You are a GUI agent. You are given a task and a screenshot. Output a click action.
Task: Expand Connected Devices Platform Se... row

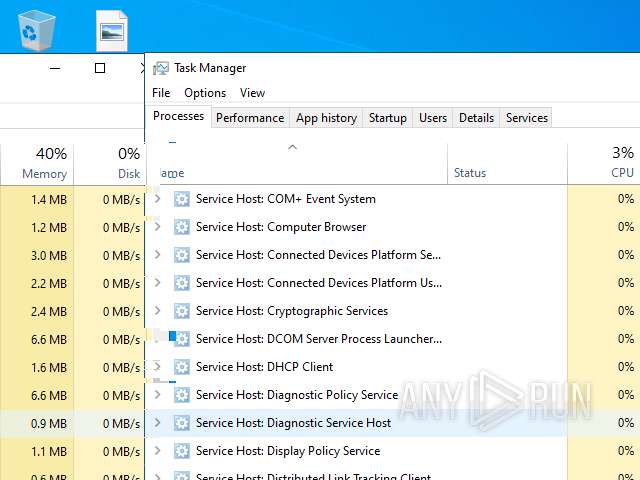pyautogui.click(x=158, y=255)
